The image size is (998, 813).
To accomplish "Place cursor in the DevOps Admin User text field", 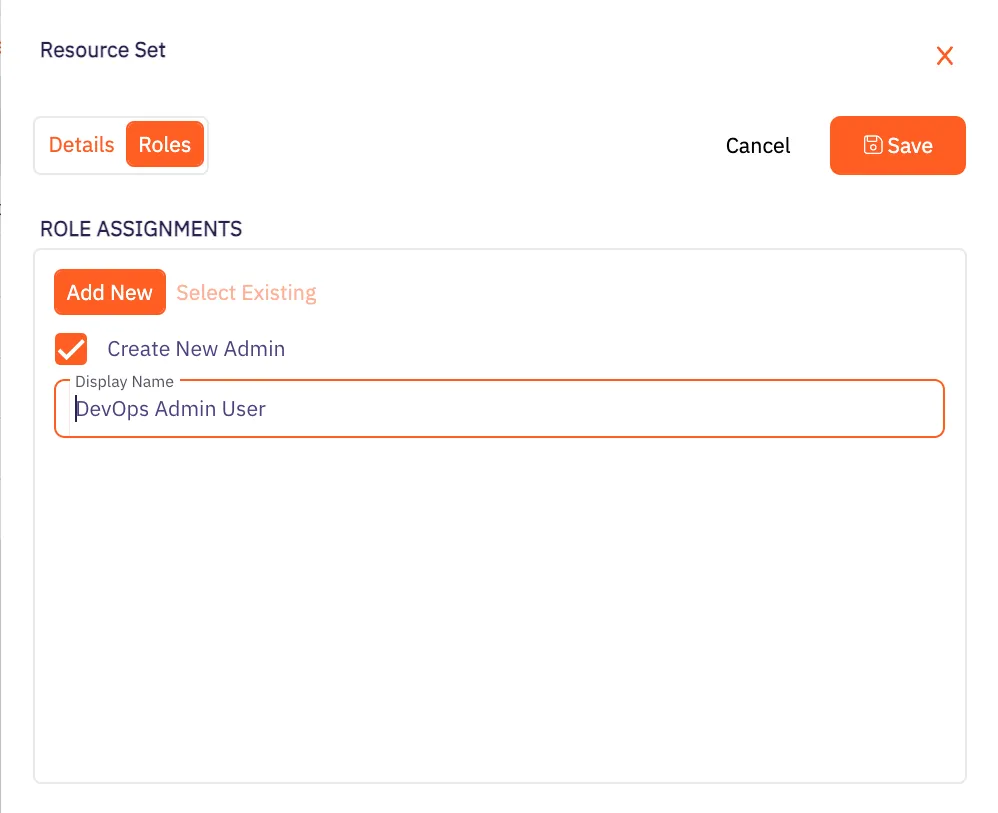I will click(x=400, y=409).
